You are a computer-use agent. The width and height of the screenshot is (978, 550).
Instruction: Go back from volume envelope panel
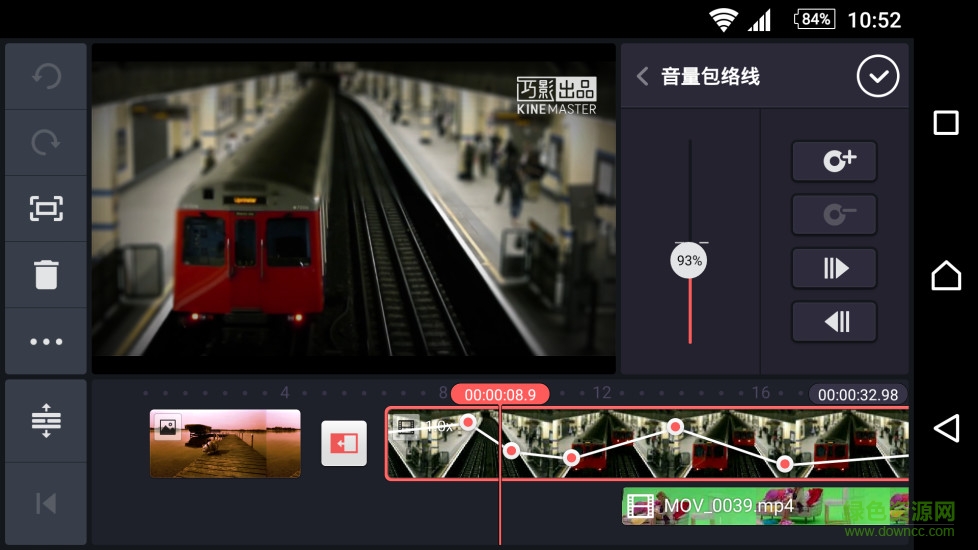pos(643,77)
